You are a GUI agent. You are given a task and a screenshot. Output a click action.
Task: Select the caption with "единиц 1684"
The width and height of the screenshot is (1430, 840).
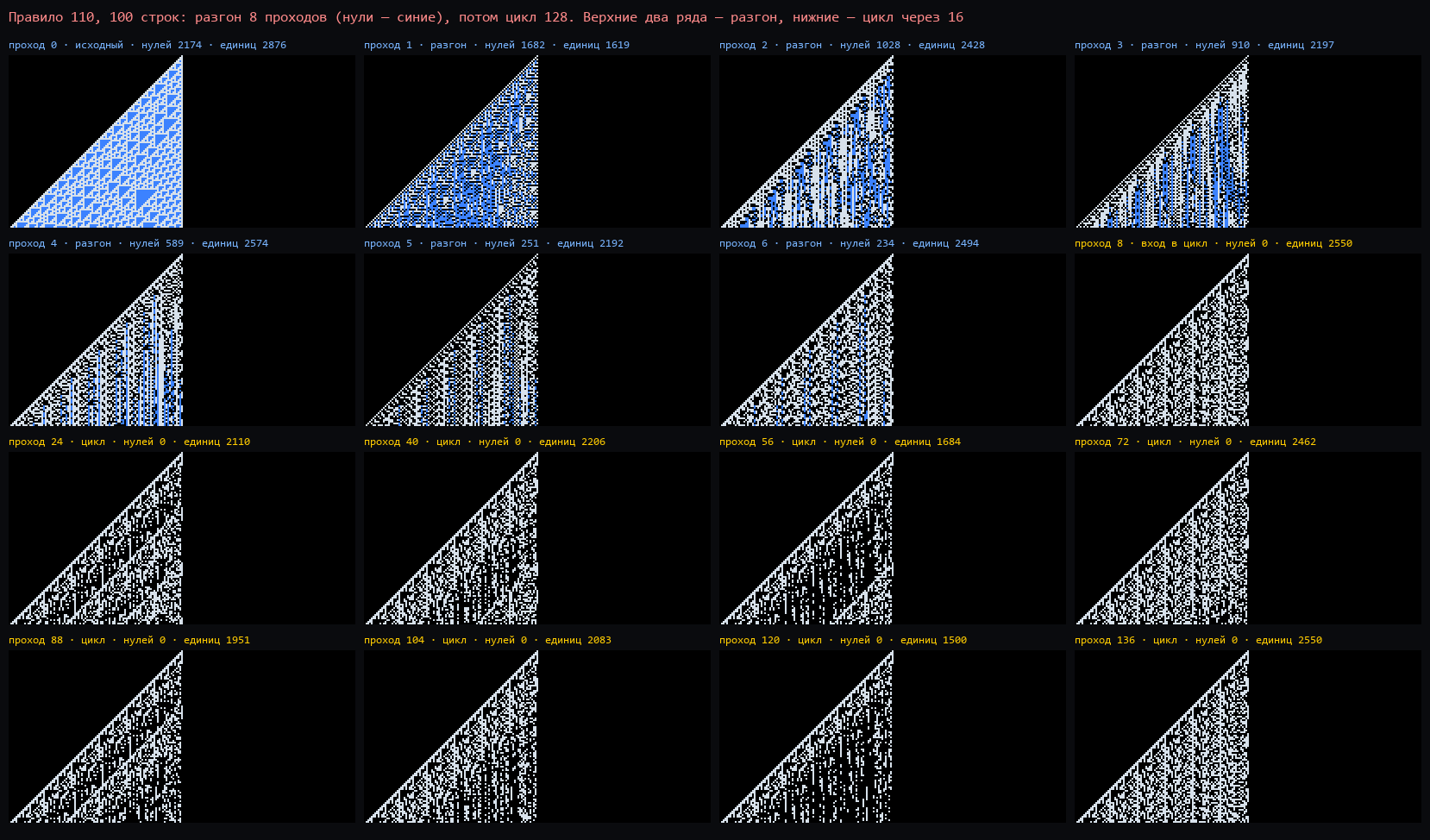(x=840, y=442)
